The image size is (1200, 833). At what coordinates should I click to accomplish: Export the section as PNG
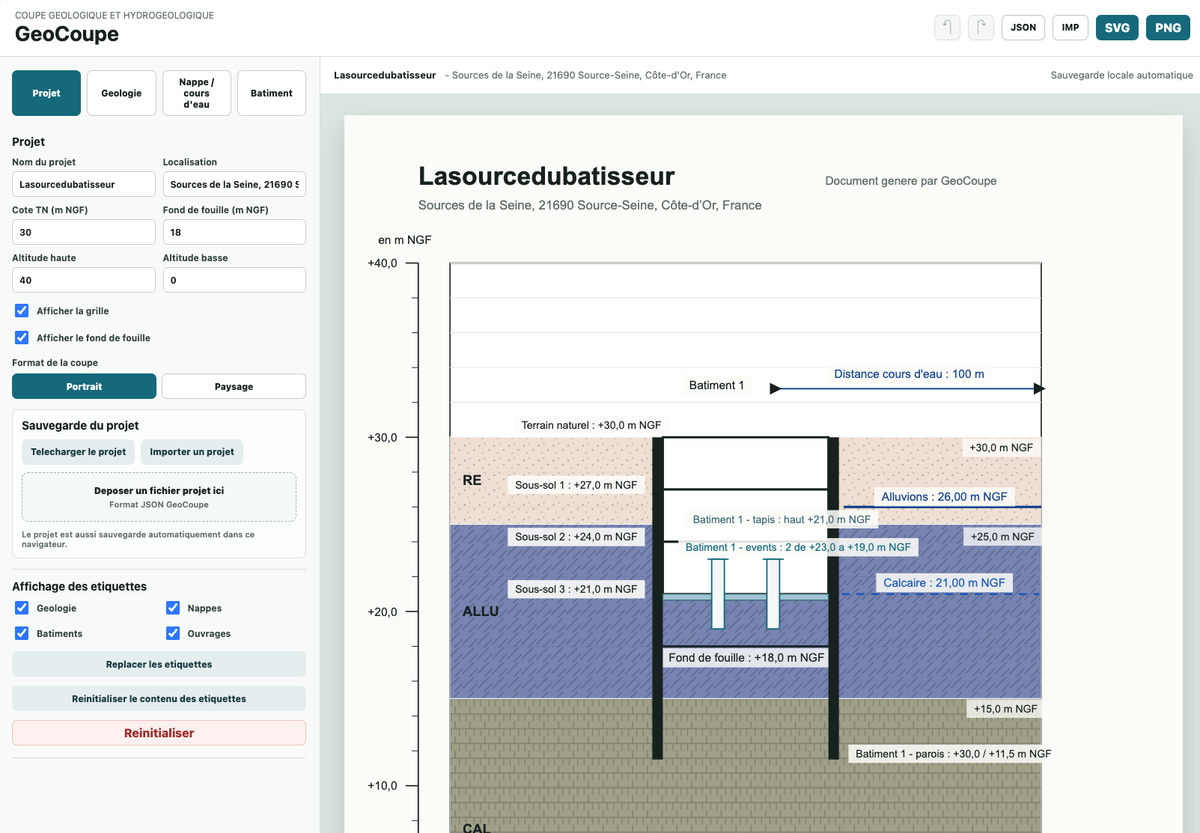click(1168, 27)
